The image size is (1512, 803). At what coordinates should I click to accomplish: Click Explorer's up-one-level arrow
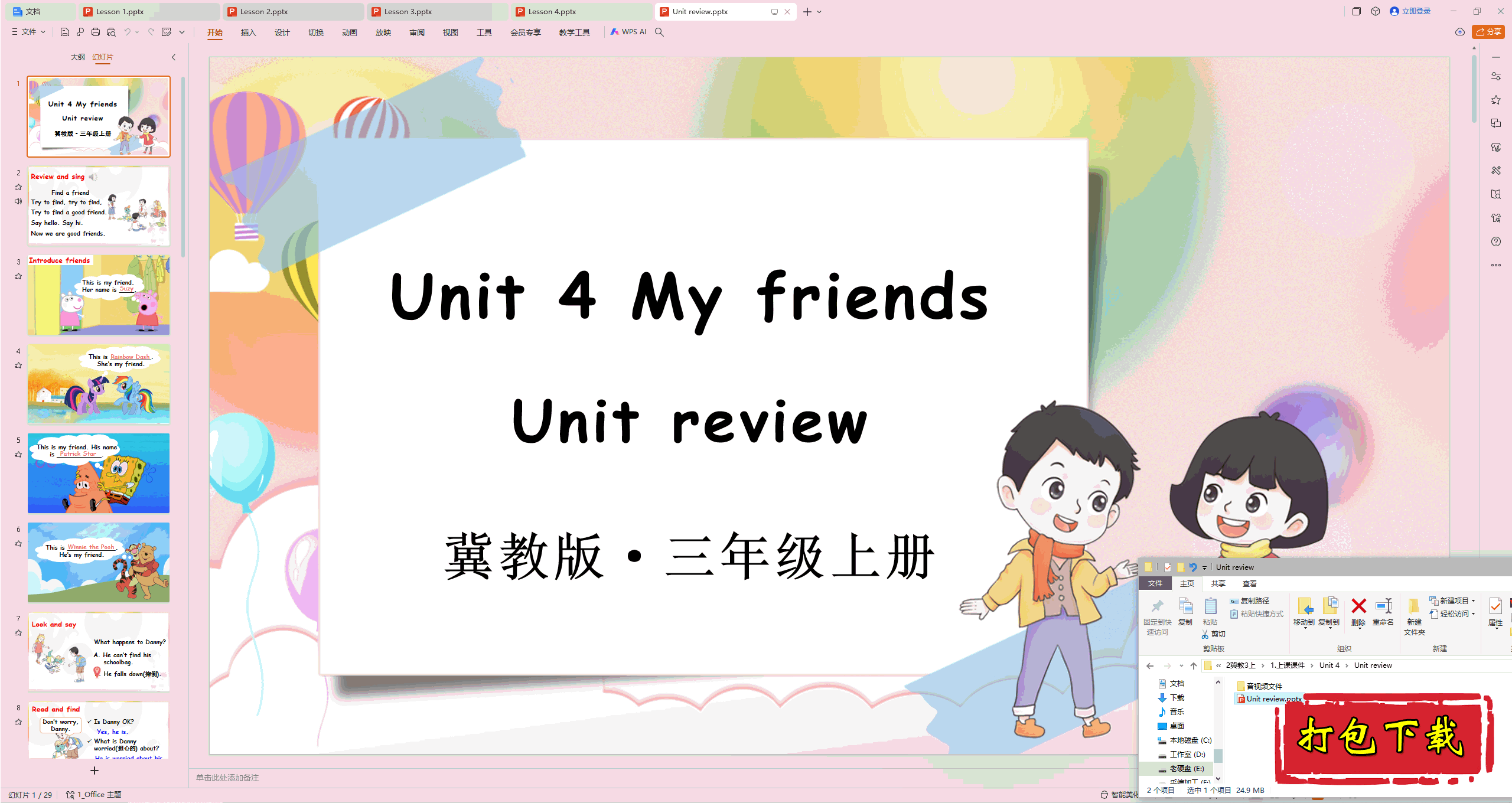(1194, 665)
